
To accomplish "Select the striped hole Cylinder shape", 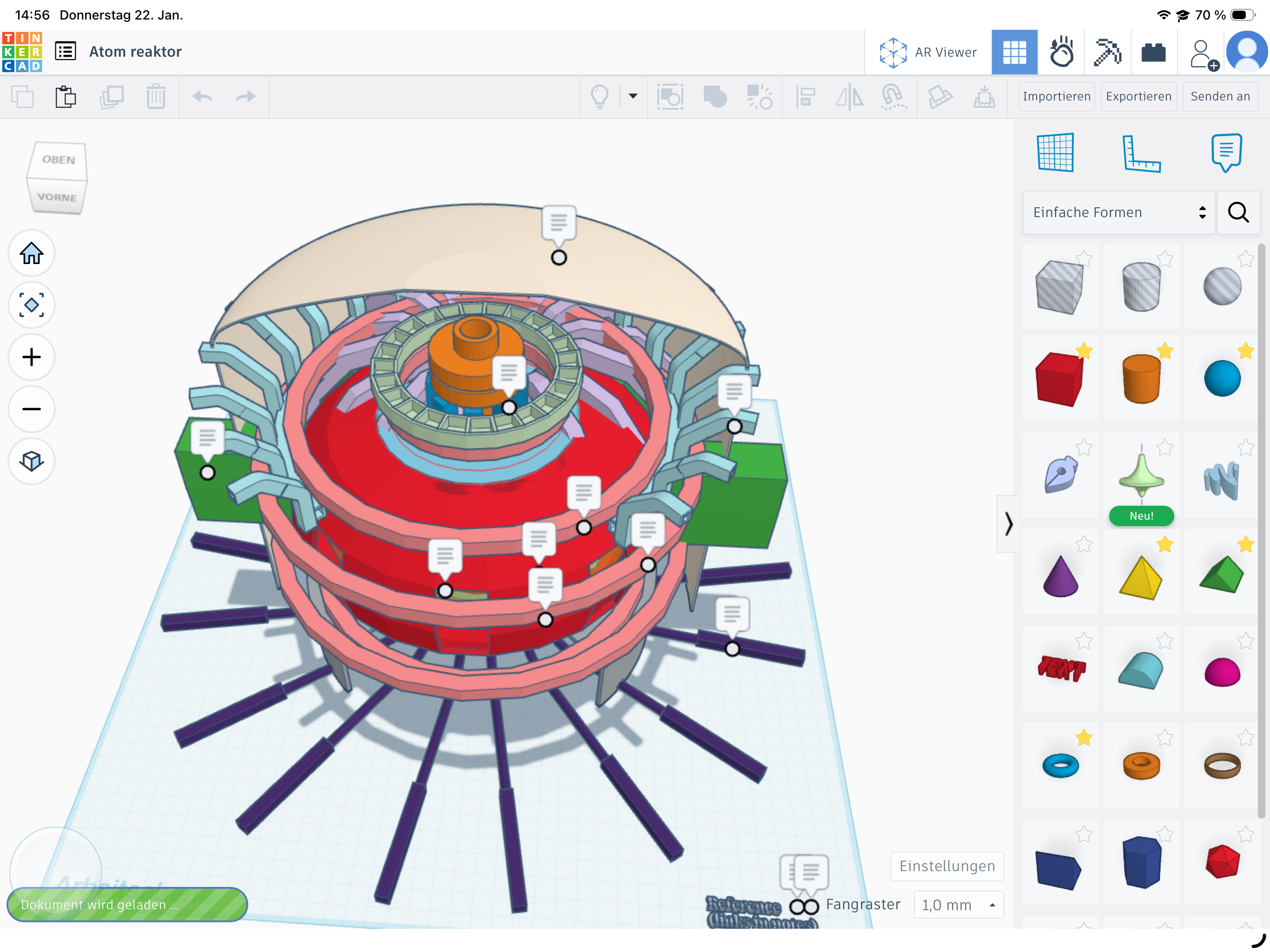I will (1141, 286).
